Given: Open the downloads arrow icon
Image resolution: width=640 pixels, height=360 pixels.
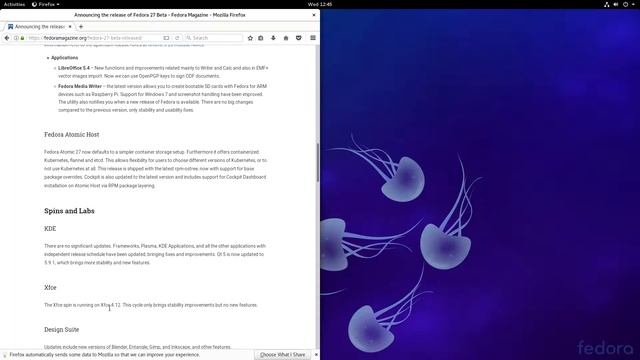Looking at the screenshot, I should [273, 38].
